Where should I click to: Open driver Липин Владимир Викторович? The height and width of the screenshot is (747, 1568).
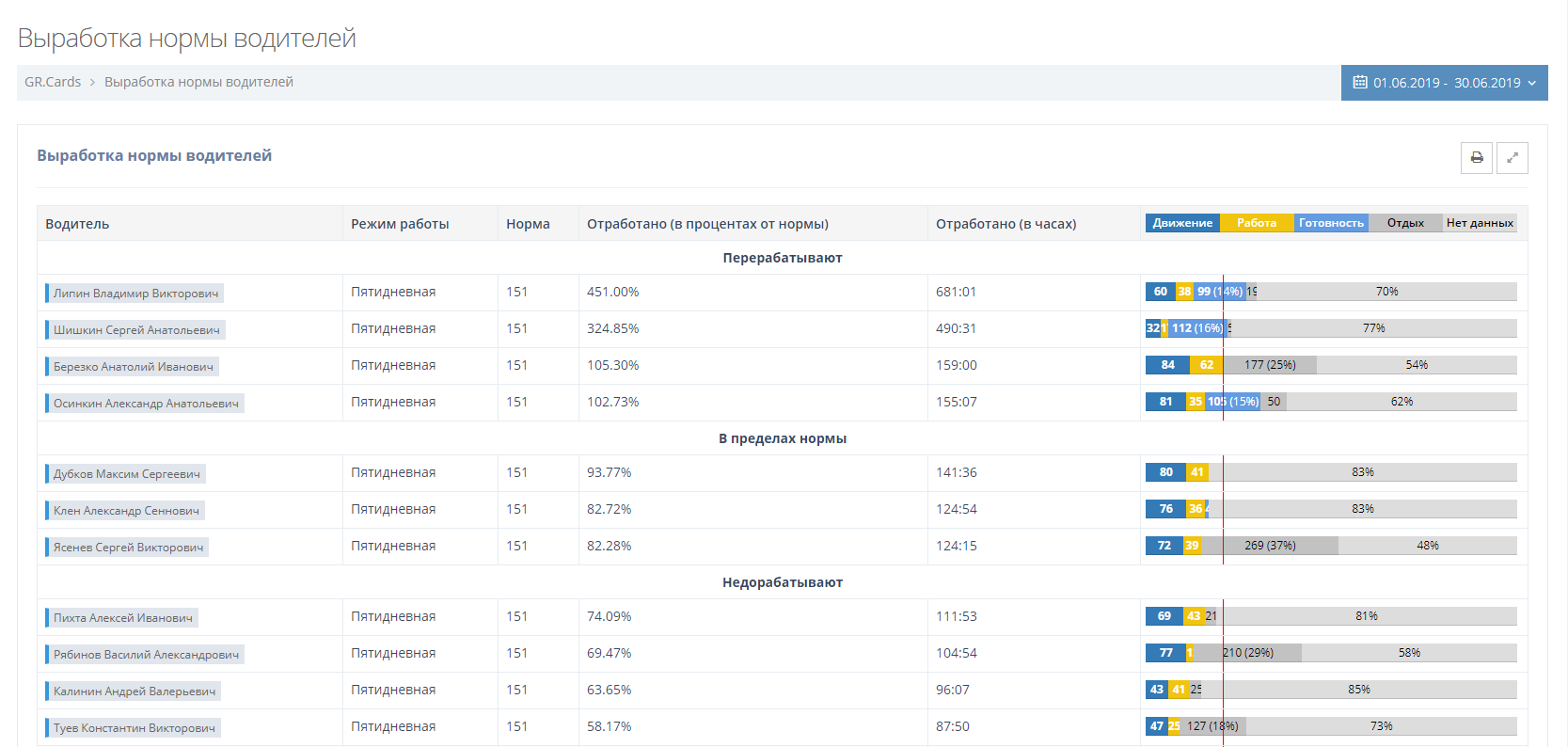click(135, 294)
